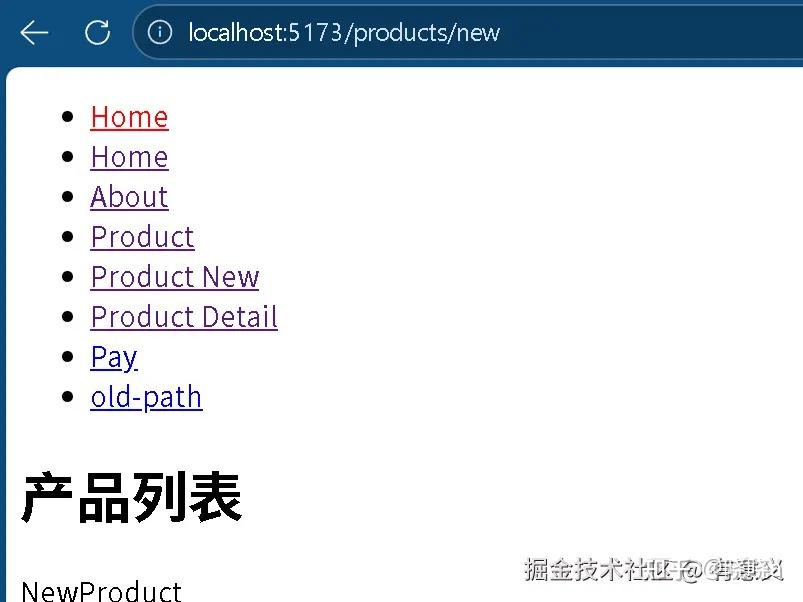Click the bullet beside the Pay link
Screen dimensions: 803x602
[68, 356]
